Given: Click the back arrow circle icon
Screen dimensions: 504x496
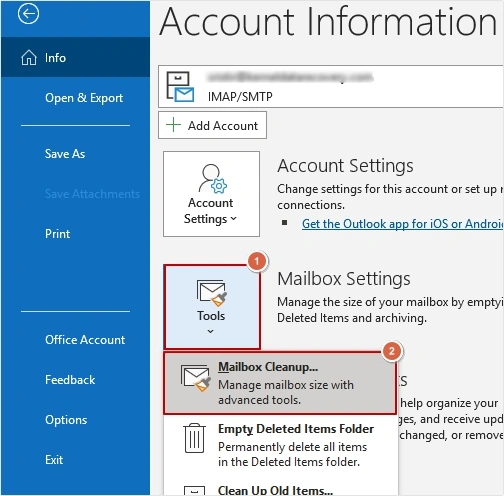Looking at the screenshot, I should coord(28,14).
